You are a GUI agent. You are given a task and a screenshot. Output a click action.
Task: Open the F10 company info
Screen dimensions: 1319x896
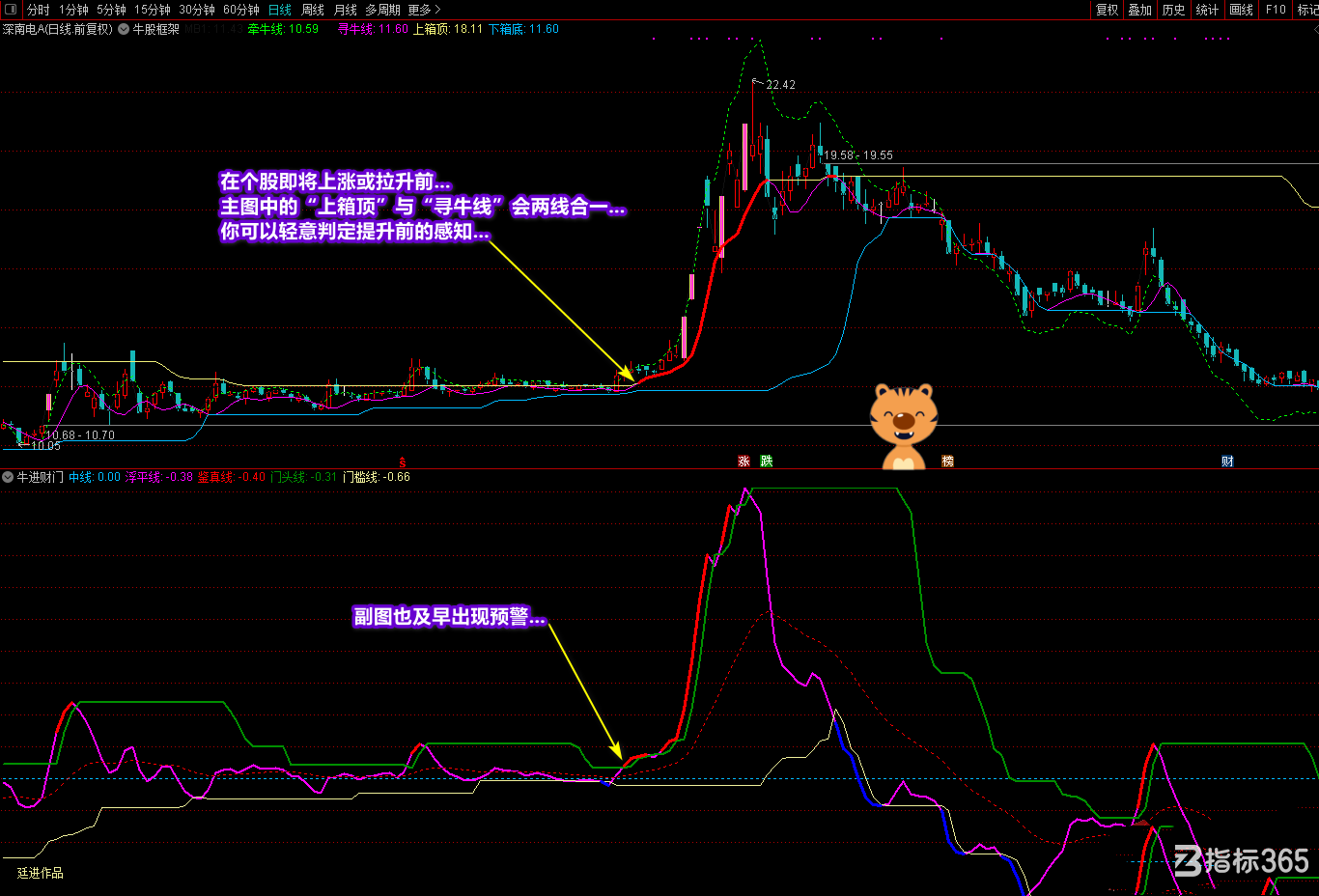1276,10
